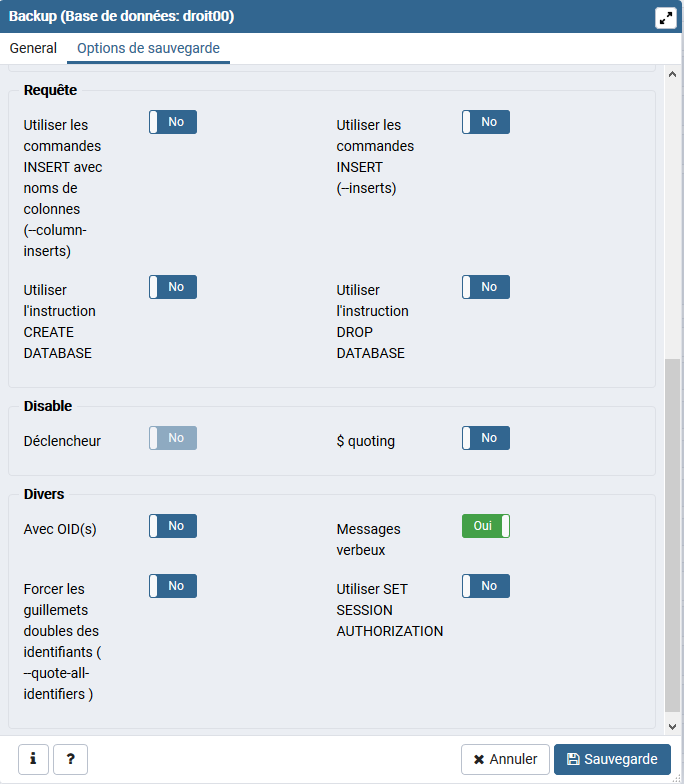Toggle the $ quoting switch

click(x=486, y=438)
